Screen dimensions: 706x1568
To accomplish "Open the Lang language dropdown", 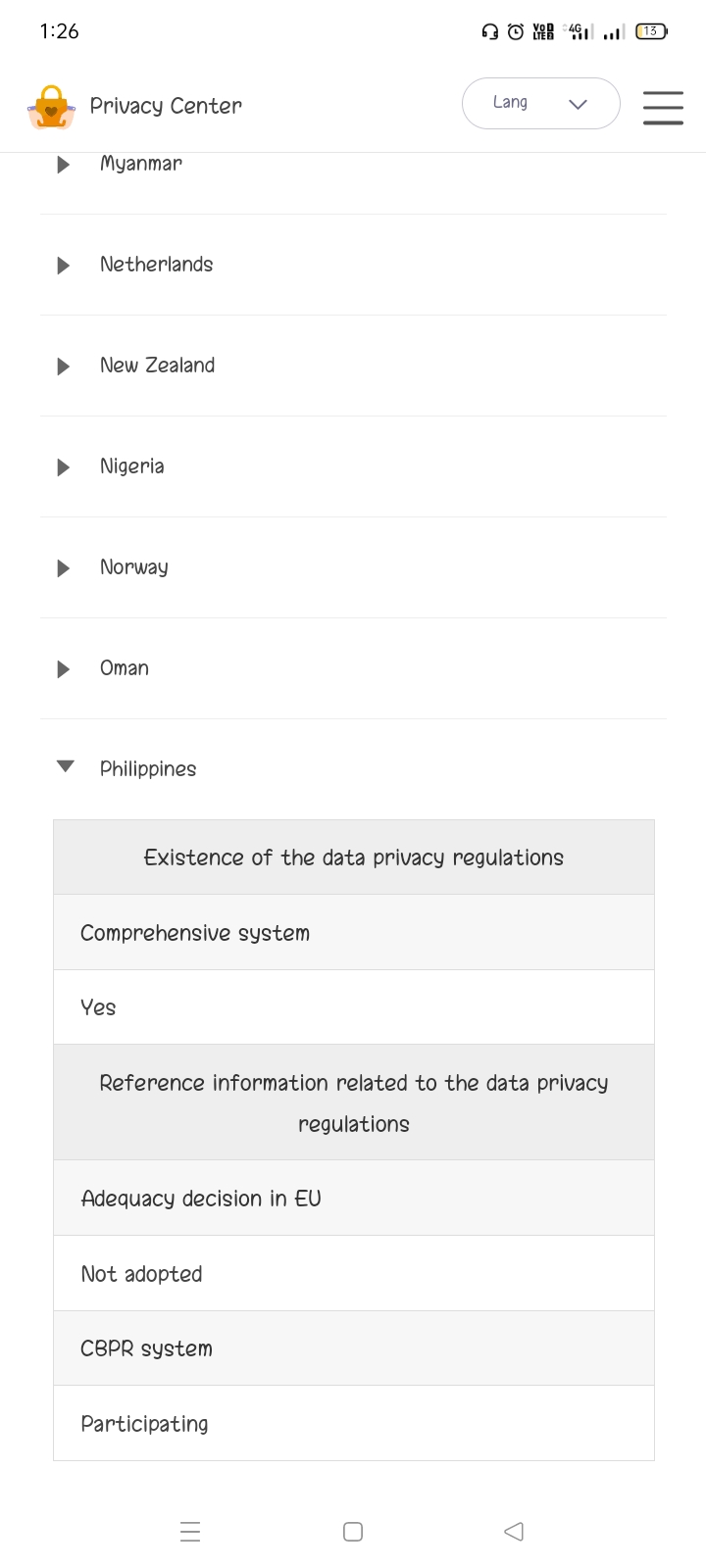I will tap(540, 103).
